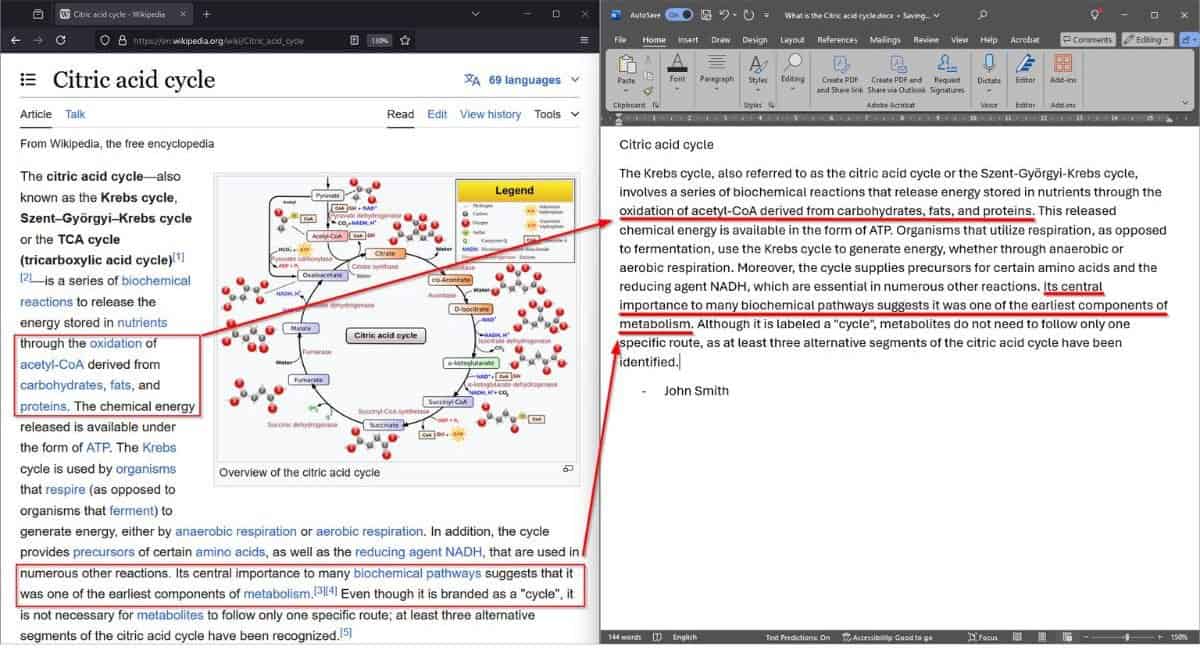Toggle reader view icon in address bar
This screenshot has width=1200, height=648.
coord(355,40)
